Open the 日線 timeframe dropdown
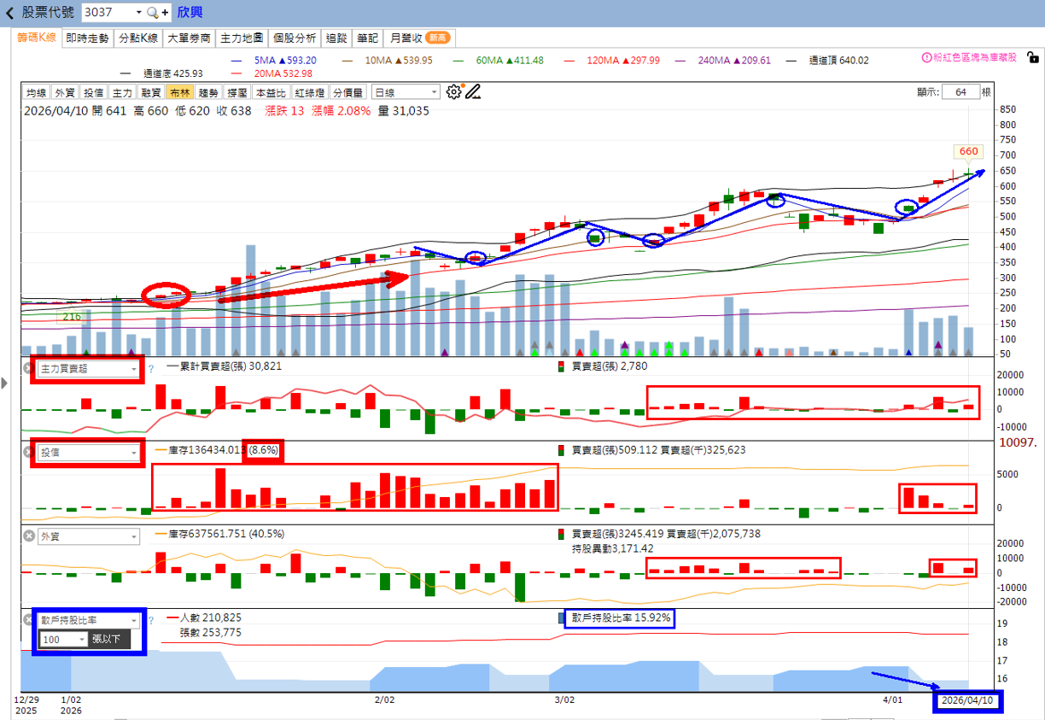This screenshot has width=1045, height=720. (x=405, y=93)
